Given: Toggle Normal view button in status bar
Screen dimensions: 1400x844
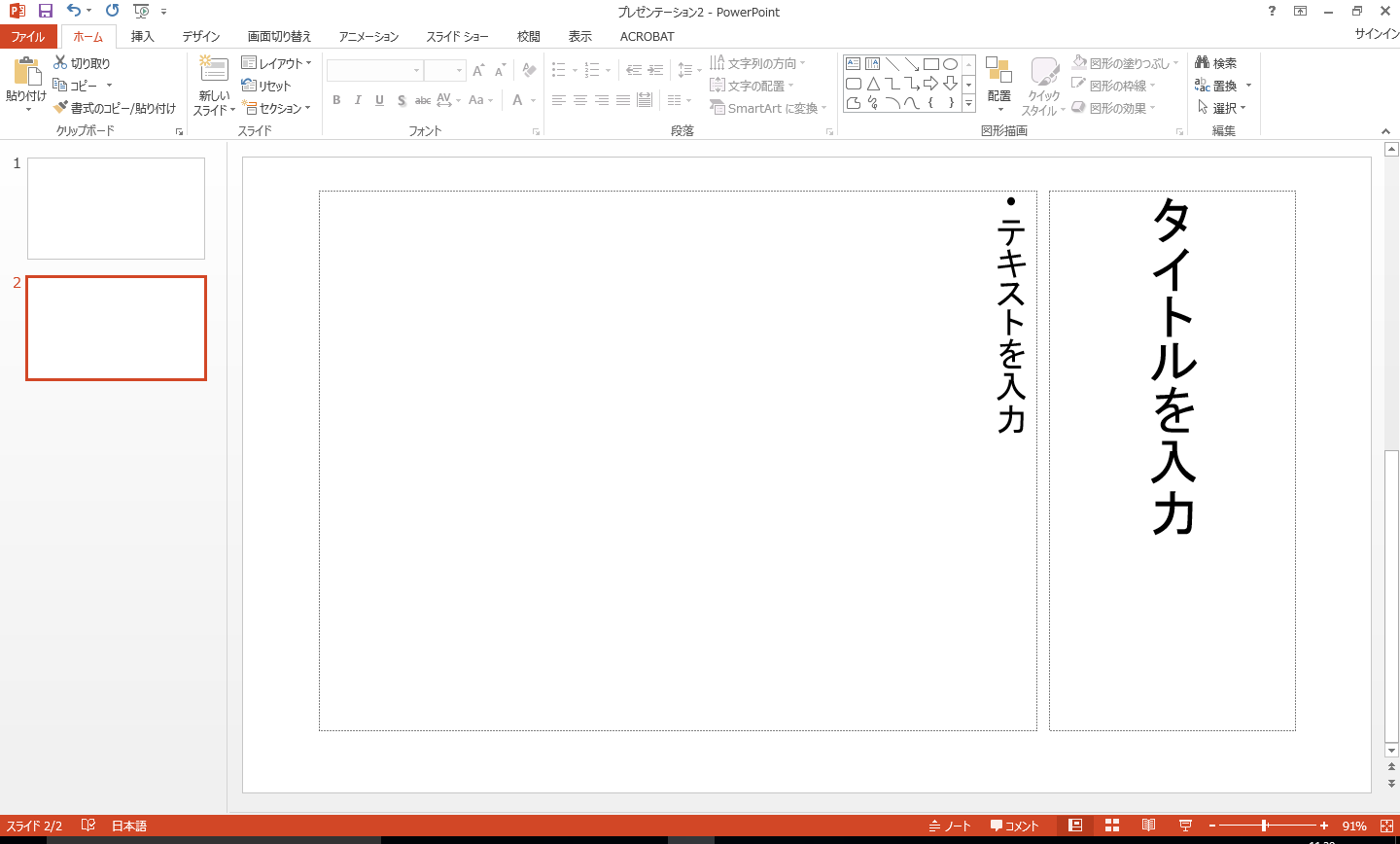Looking at the screenshot, I should (x=1075, y=826).
